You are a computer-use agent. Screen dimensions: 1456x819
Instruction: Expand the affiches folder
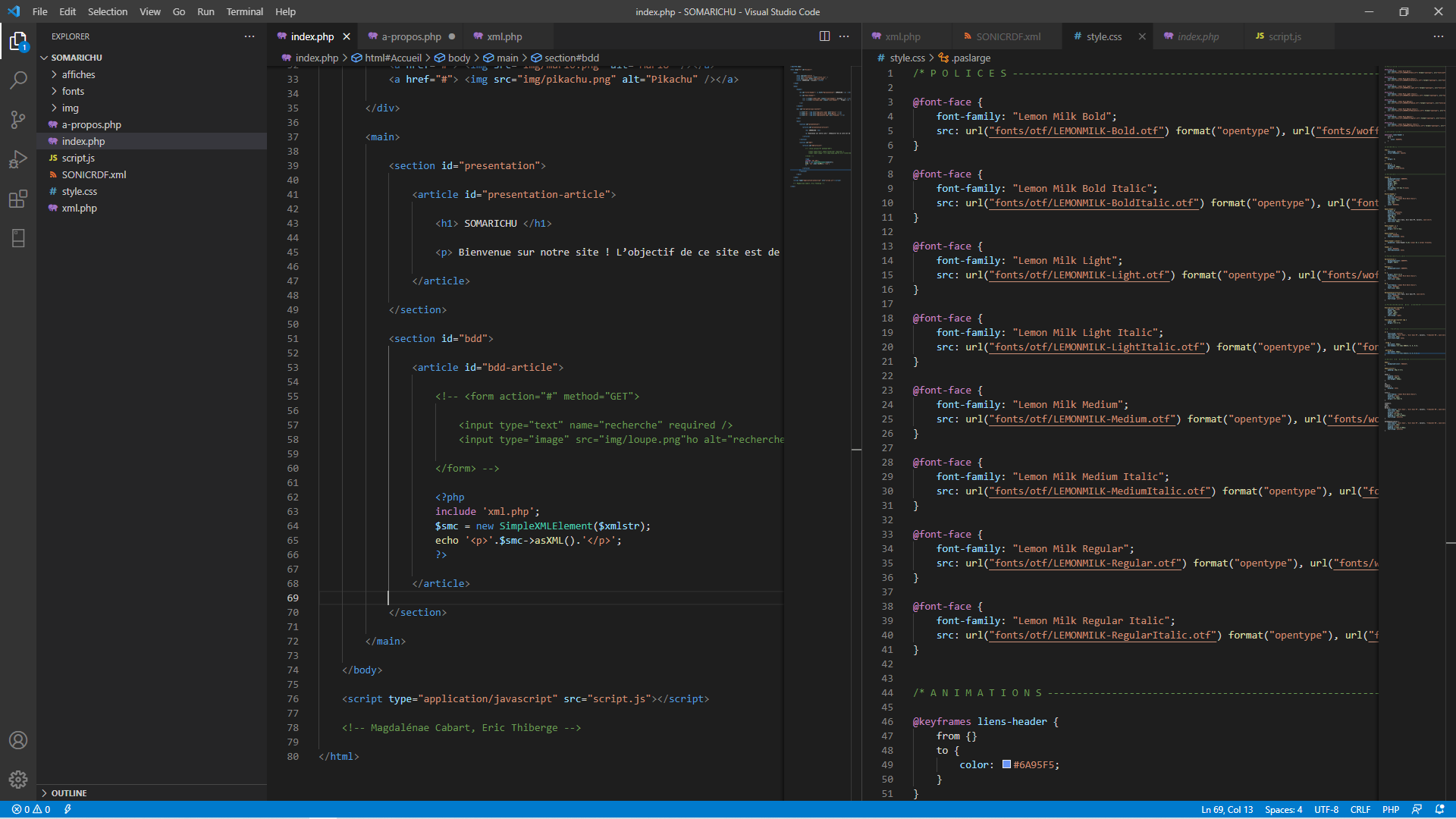(x=78, y=74)
